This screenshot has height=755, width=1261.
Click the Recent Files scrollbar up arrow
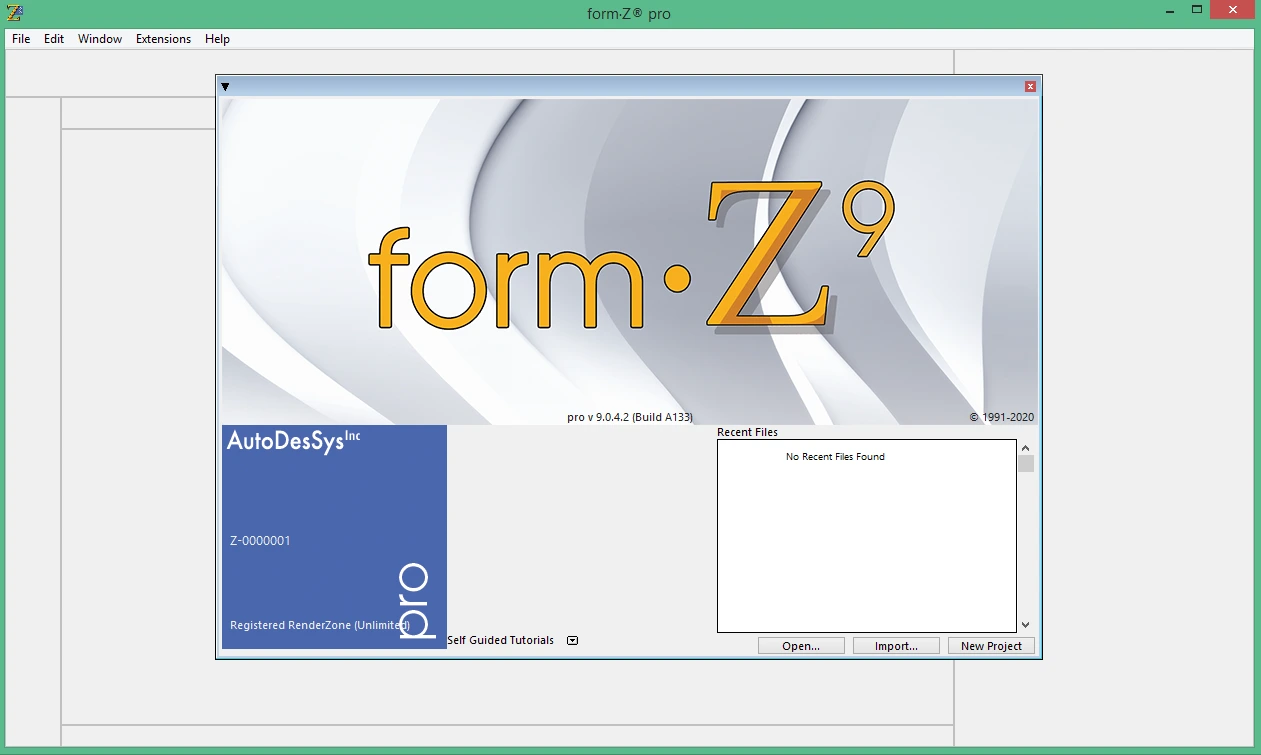click(1026, 448)
